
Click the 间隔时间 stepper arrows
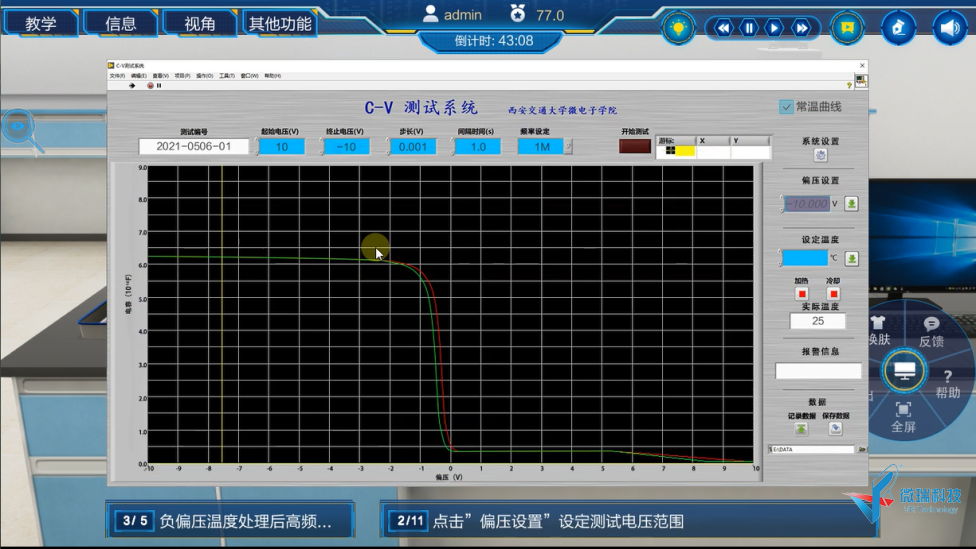click(x=453, y=147)
